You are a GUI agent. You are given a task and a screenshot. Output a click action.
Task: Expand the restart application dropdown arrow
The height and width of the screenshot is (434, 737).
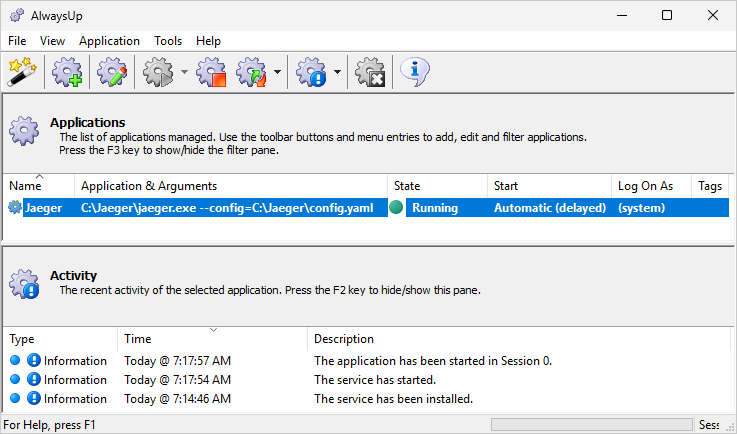[277, 72]
